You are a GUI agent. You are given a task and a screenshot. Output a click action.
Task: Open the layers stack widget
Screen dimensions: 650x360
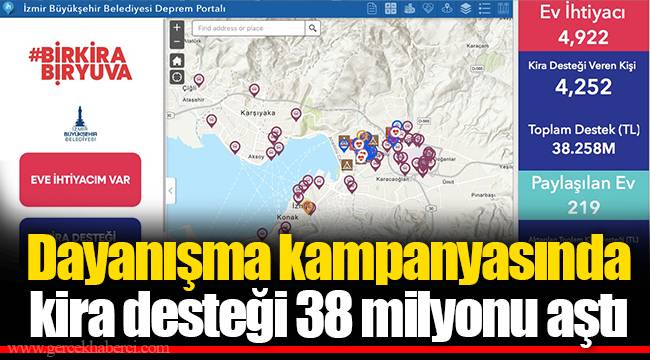pos(466,9)
